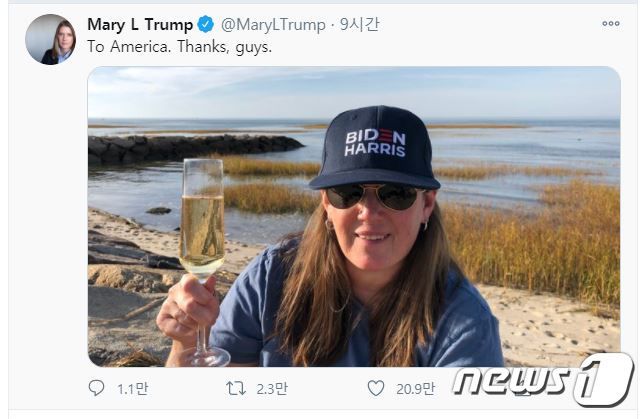Image resolution: width=644 pixels, height=419 pixels.
Task: Click the Biden Harris cap in the photo
Action: point(373,146)
